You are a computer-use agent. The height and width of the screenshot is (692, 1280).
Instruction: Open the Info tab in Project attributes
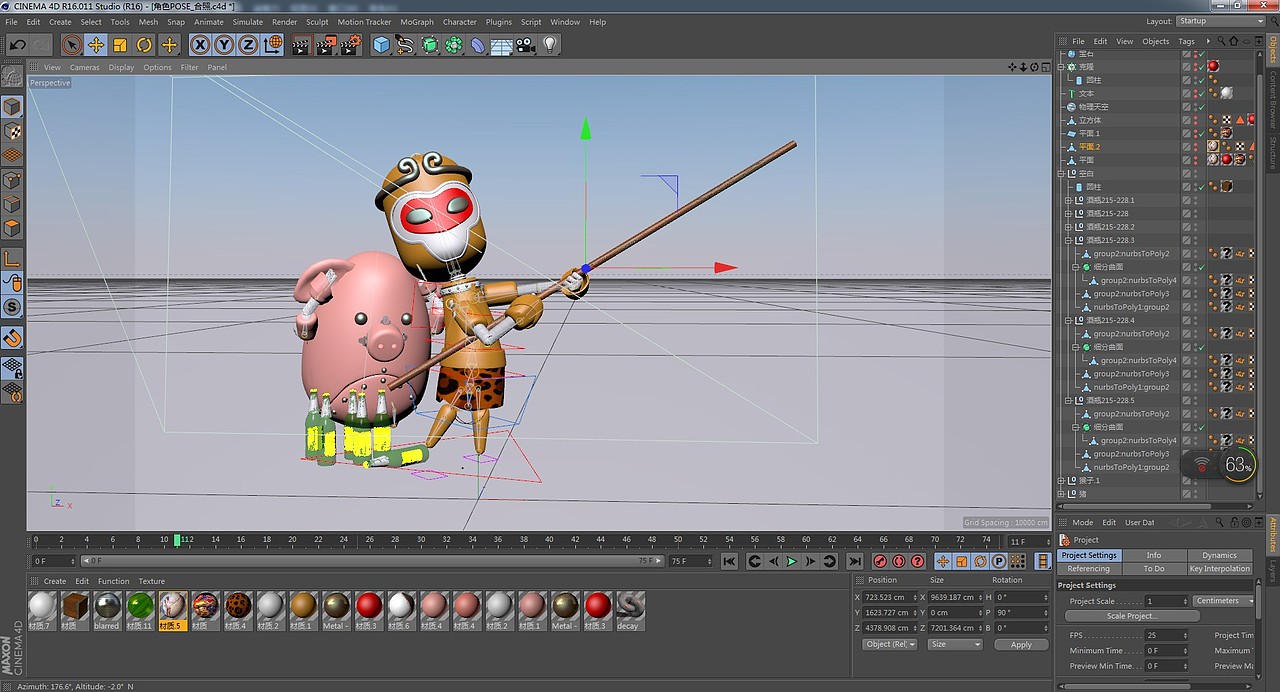(x=1154, y=555)
